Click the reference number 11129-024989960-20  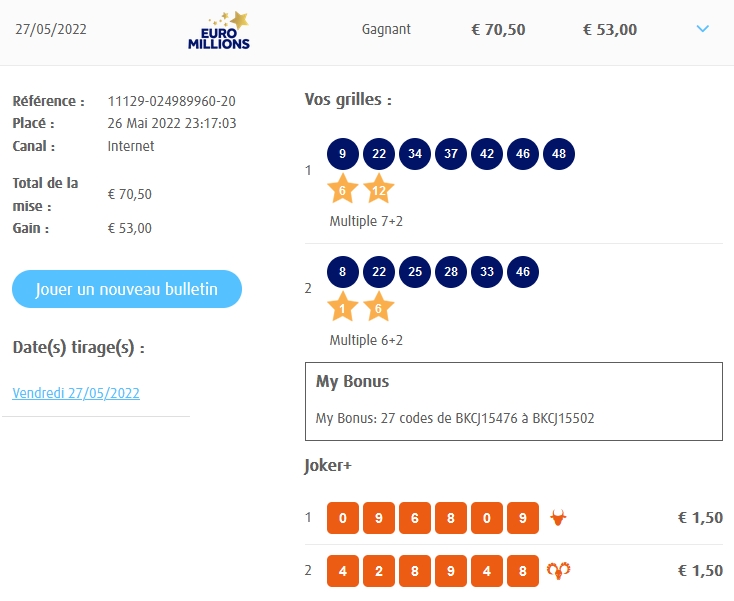[171, 101]
